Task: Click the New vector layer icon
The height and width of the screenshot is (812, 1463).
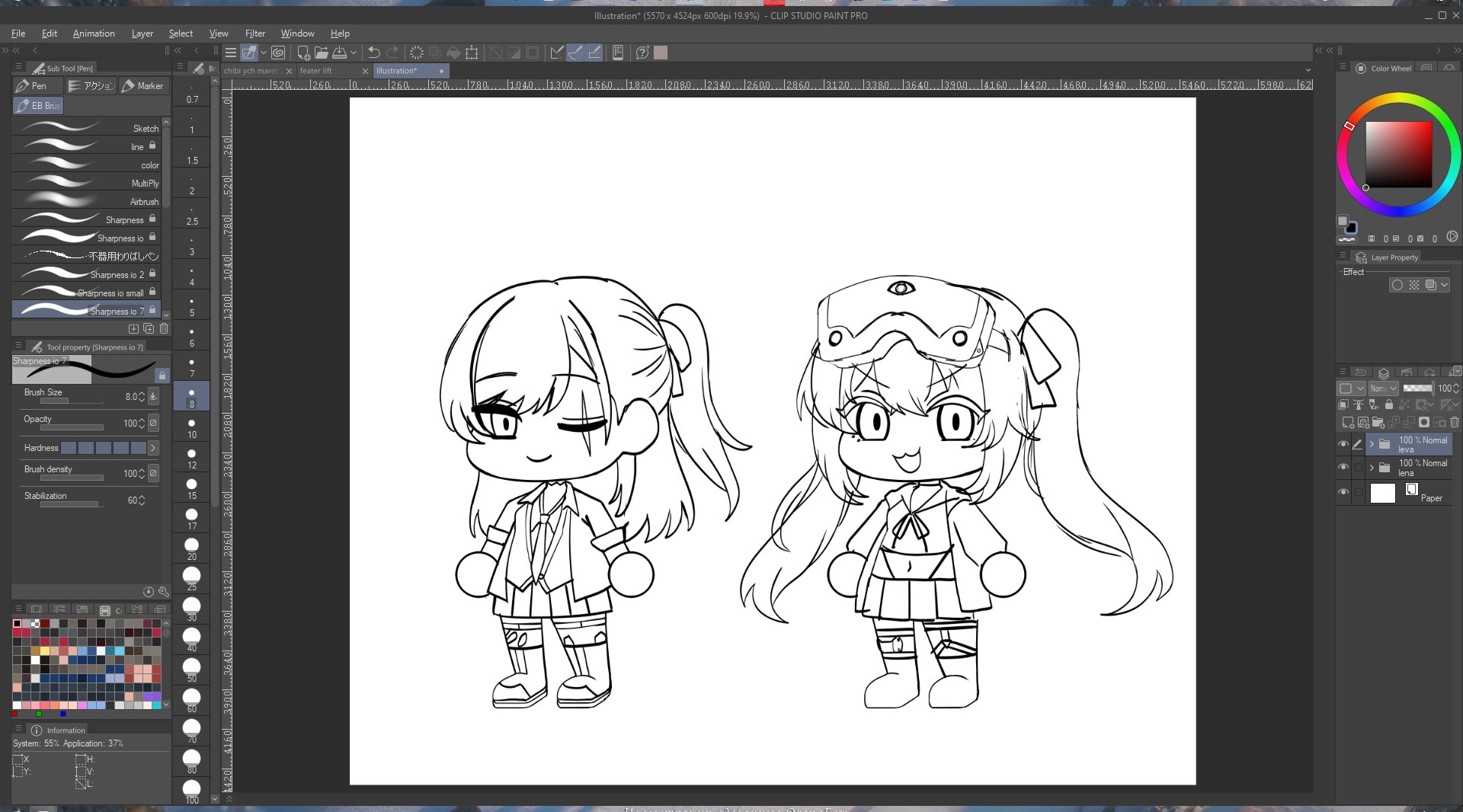Action: [1362, 422]
